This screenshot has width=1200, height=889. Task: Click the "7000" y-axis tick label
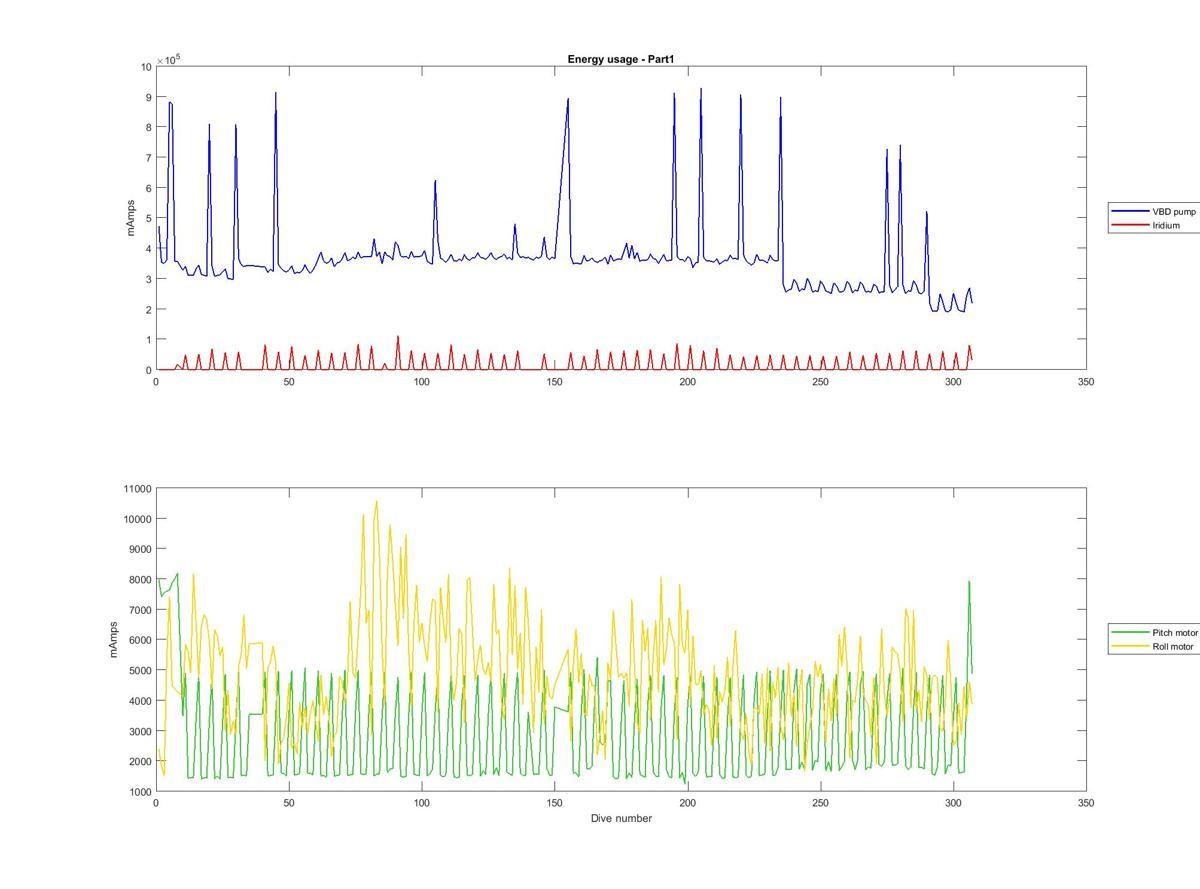point(140,610)
